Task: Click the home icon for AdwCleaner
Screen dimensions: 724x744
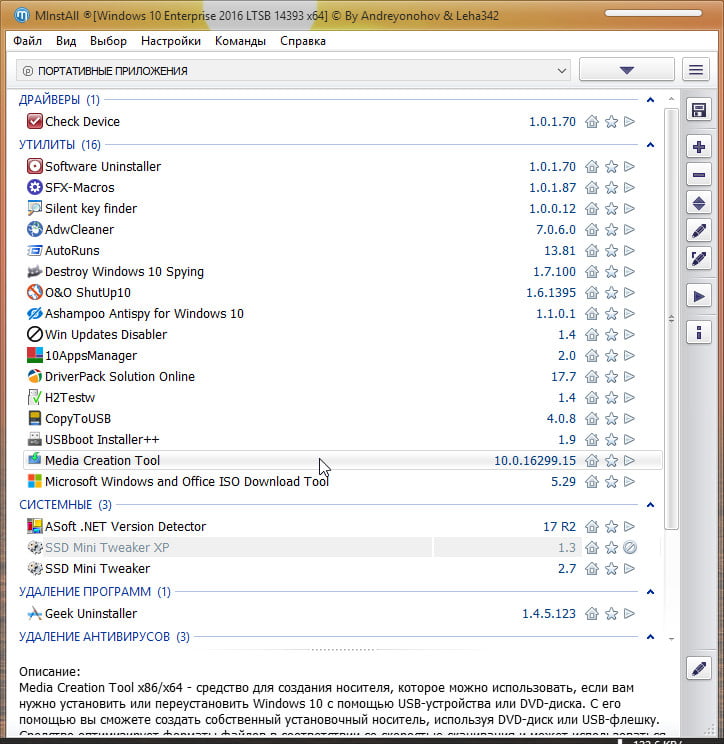Action: 592,230
